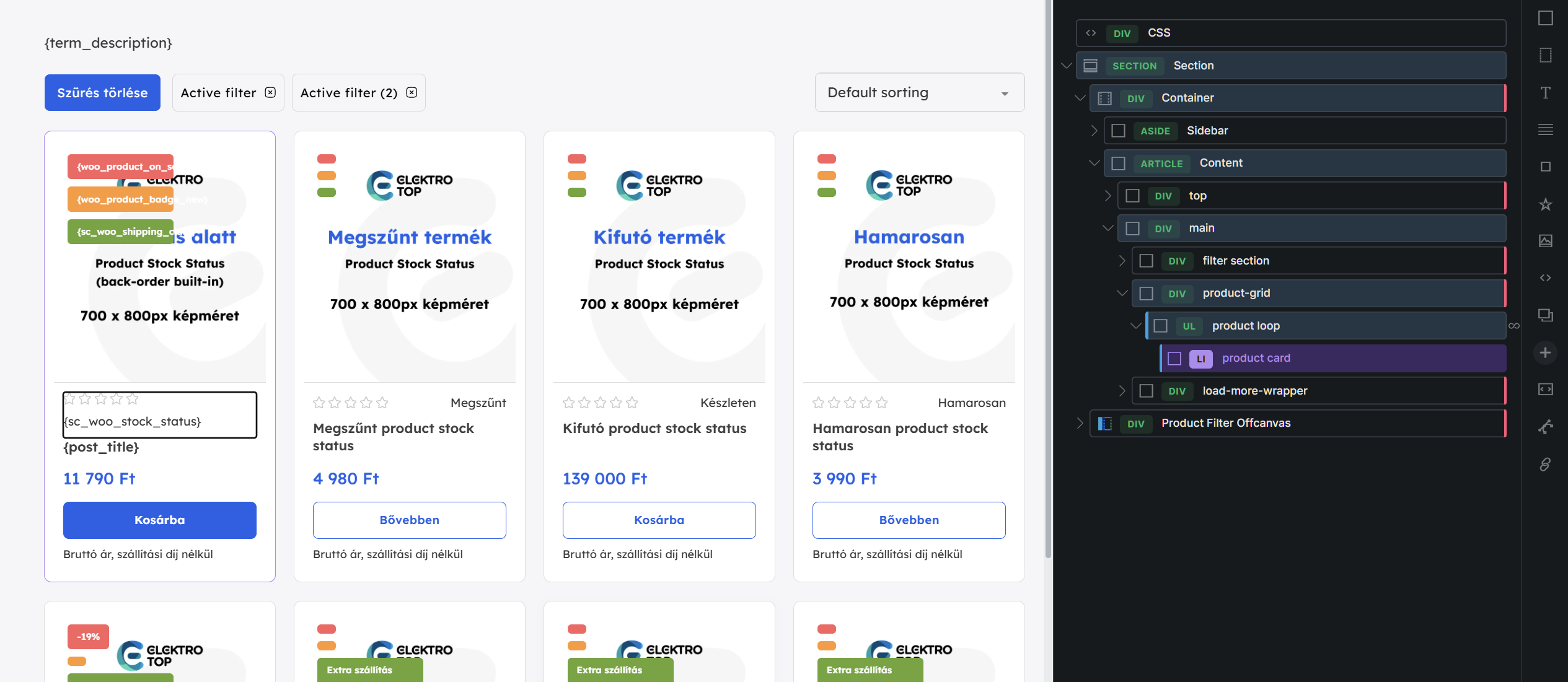Image resolution: width=1568 pixels, height=682 pixels.
Task: Expand the Product Filter Offcanvas node
Action: (x=1080, y=423)
